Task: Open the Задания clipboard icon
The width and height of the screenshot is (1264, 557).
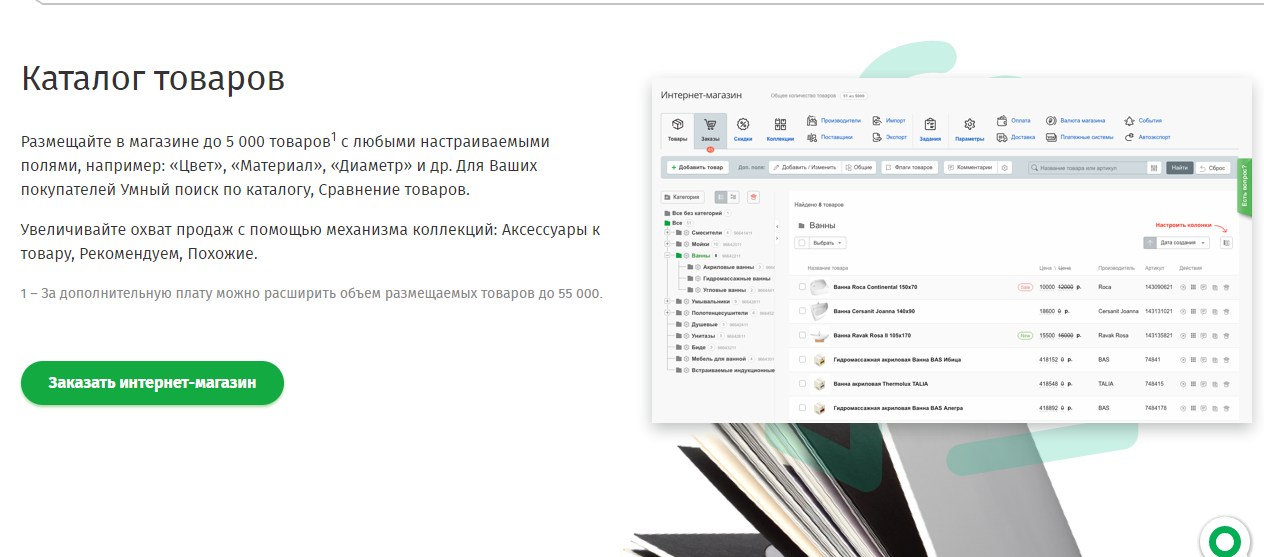Action: (x=930, y=128)
